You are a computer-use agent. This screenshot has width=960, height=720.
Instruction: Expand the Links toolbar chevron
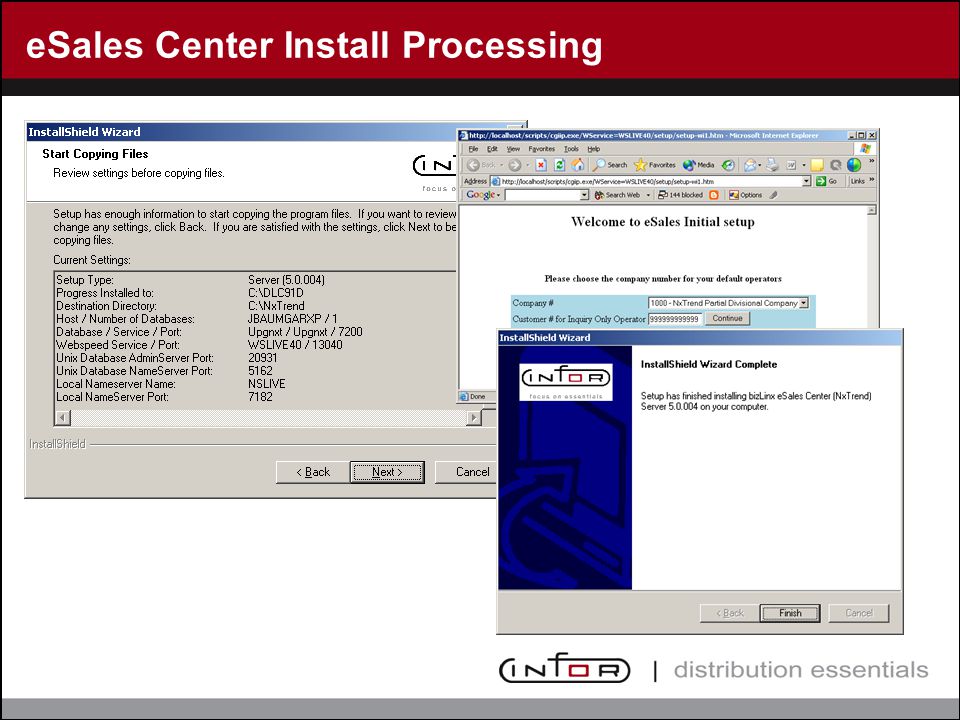tap(872, 179)
